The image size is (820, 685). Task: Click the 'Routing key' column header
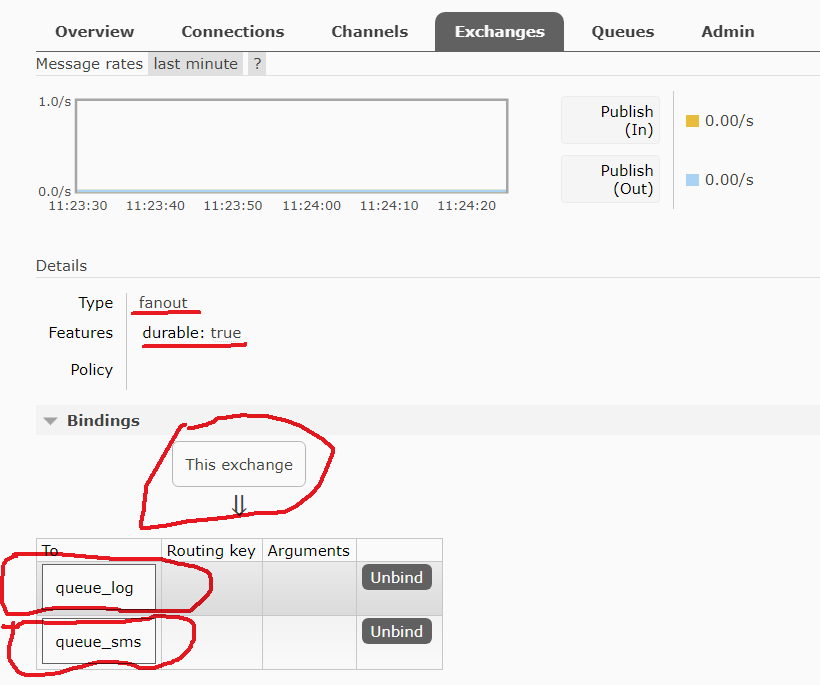tap(211, 551)
